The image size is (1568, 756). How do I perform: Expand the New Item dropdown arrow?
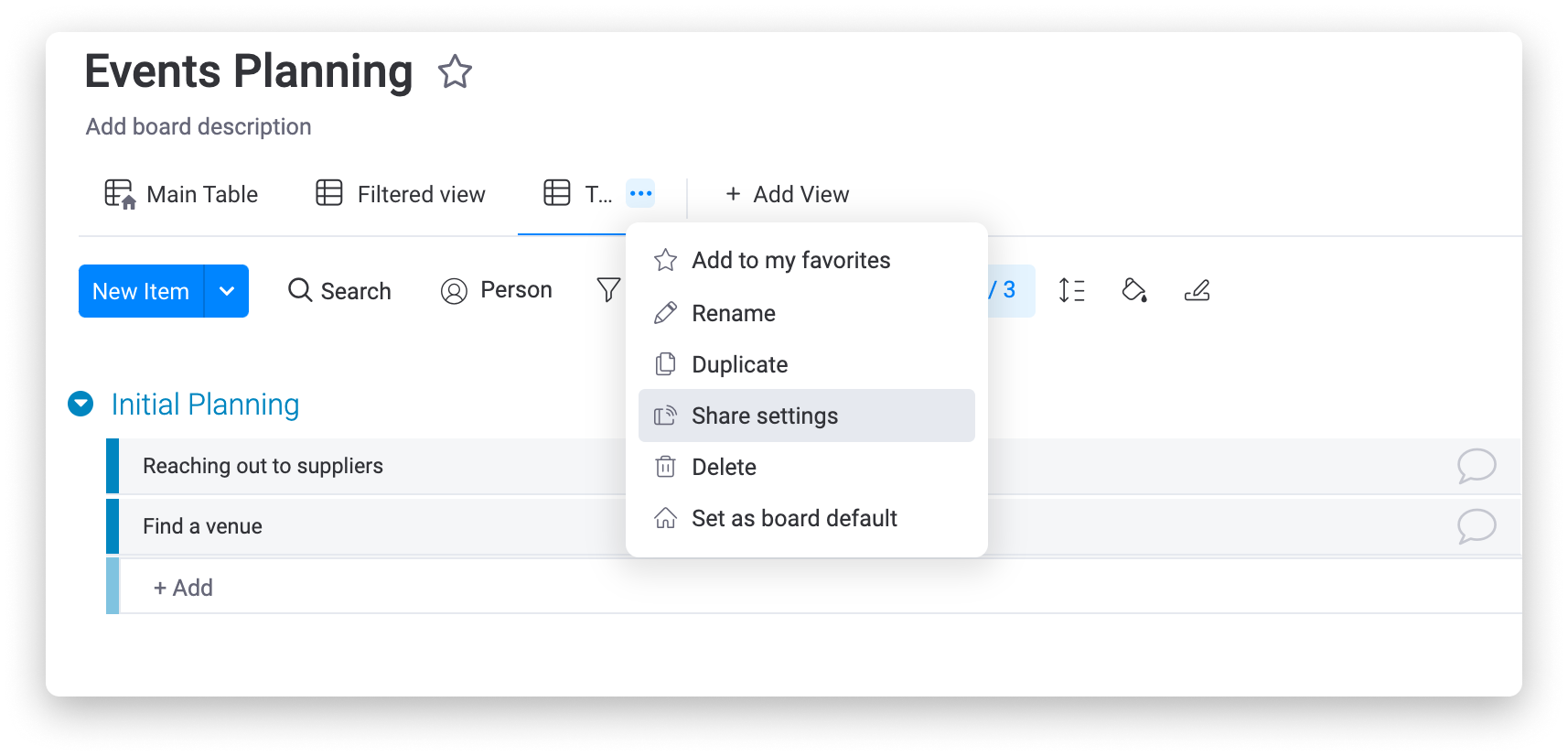(x=227, y=291)
